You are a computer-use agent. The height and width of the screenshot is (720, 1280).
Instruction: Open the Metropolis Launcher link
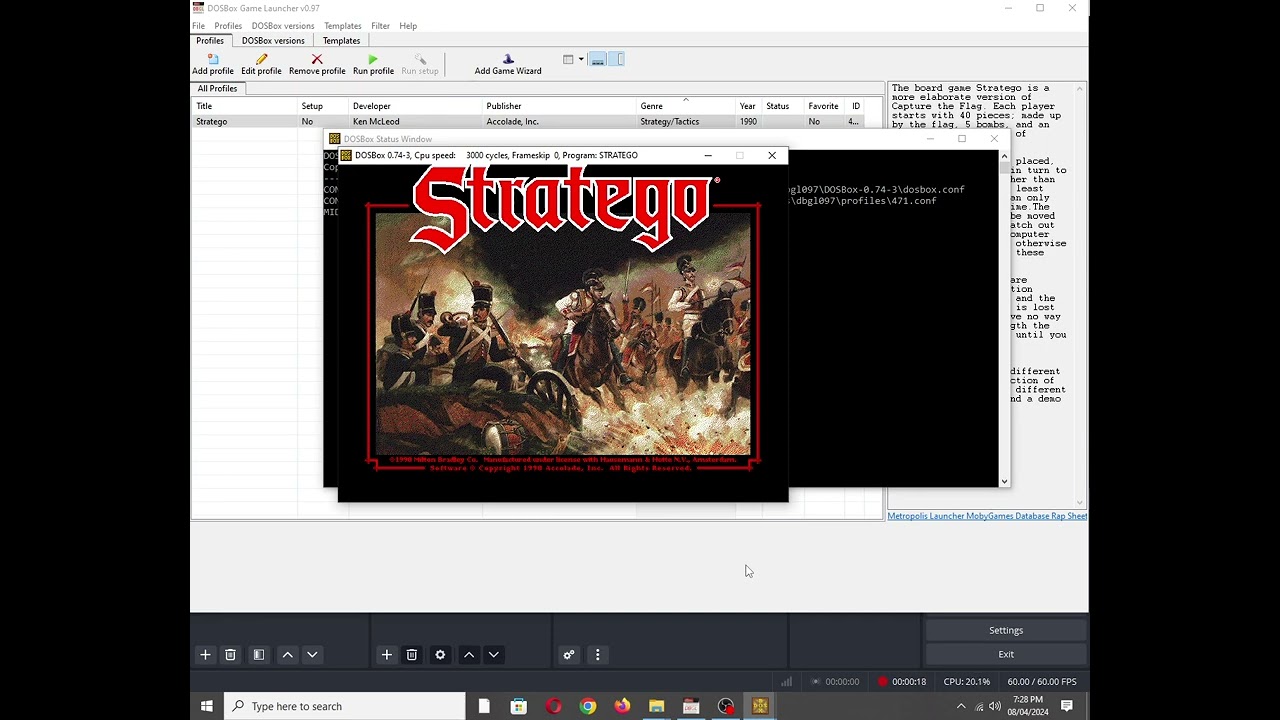click(927, 516)
